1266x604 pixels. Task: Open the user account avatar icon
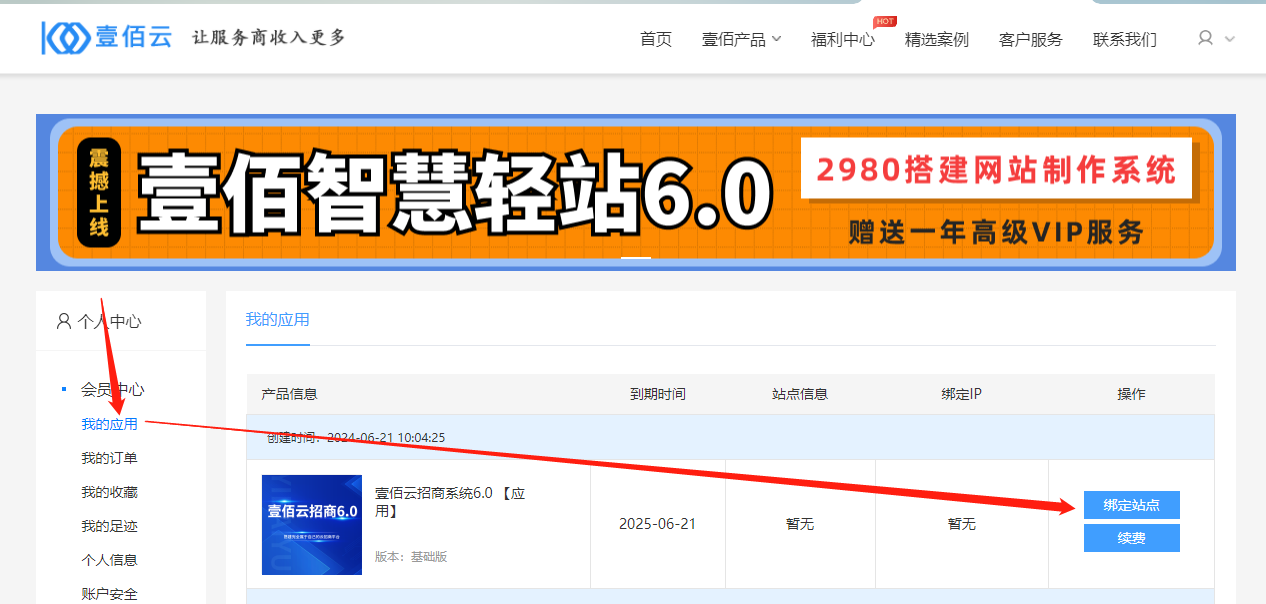coord(1205,38)
